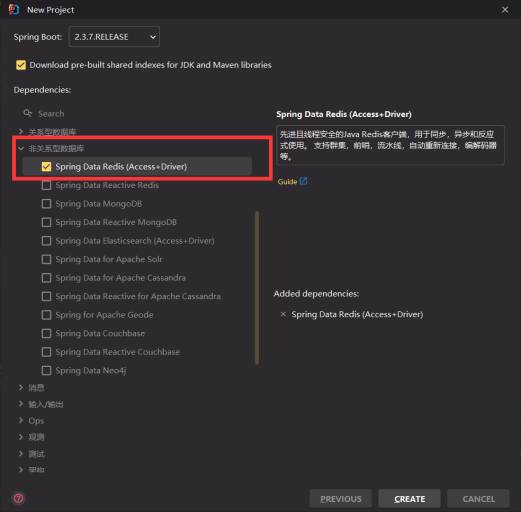Click the CREATE button
521x512 pixels.
(x=409, y=499)
